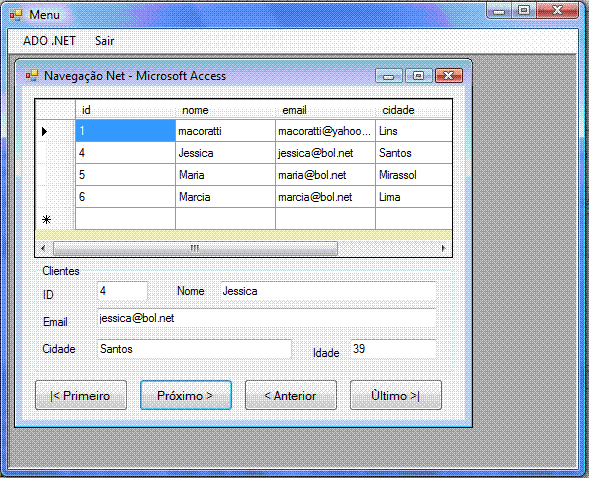Click the Cidade field containing Santos
Screen dimensions: 589x478
click(194, 349)
